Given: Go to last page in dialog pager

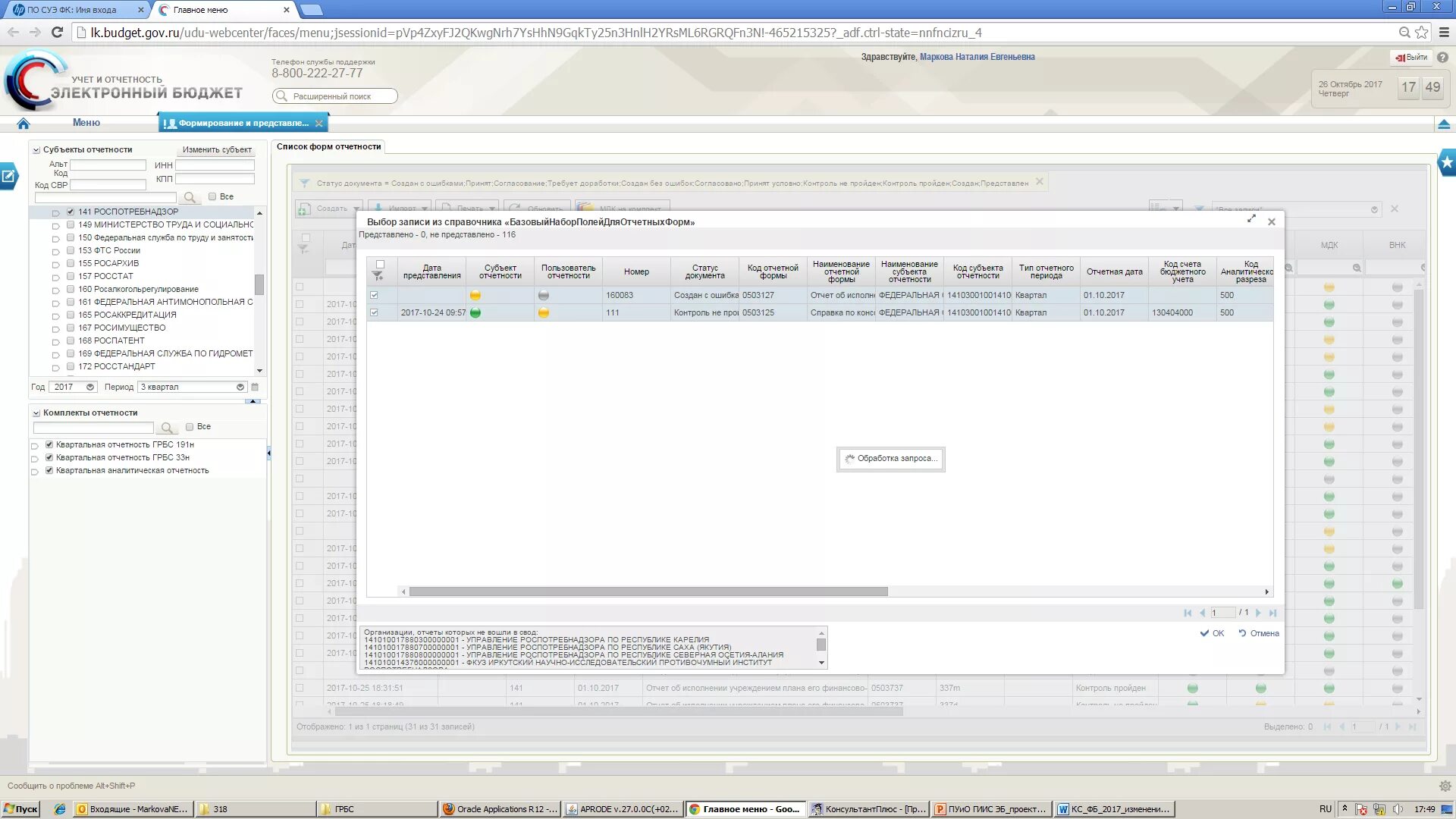Looking at the screenshot, I should 1273,613.
